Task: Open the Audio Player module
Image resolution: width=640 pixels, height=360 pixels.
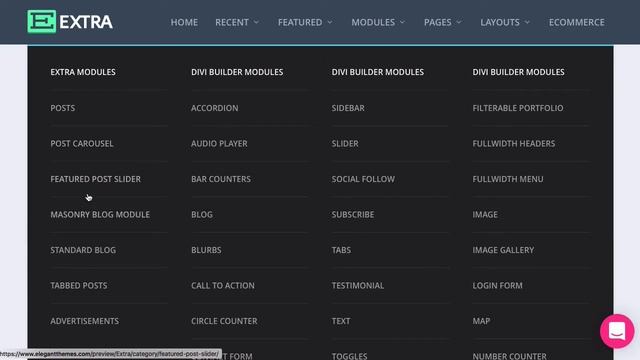Action: (x=219, y=144)
